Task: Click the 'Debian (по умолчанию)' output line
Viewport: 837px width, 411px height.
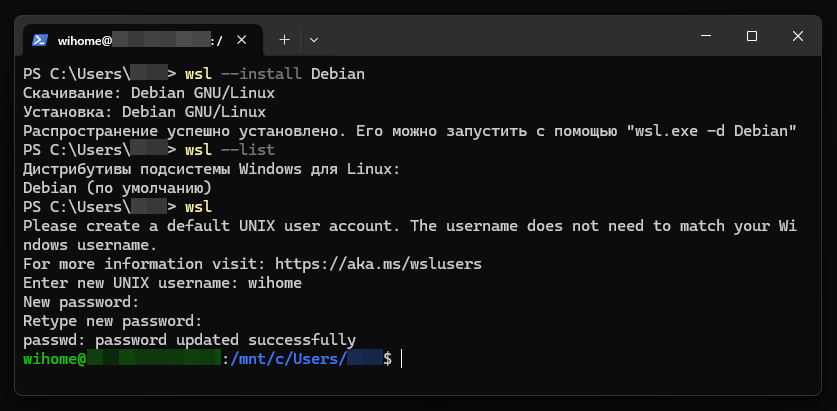Action: 117,188
